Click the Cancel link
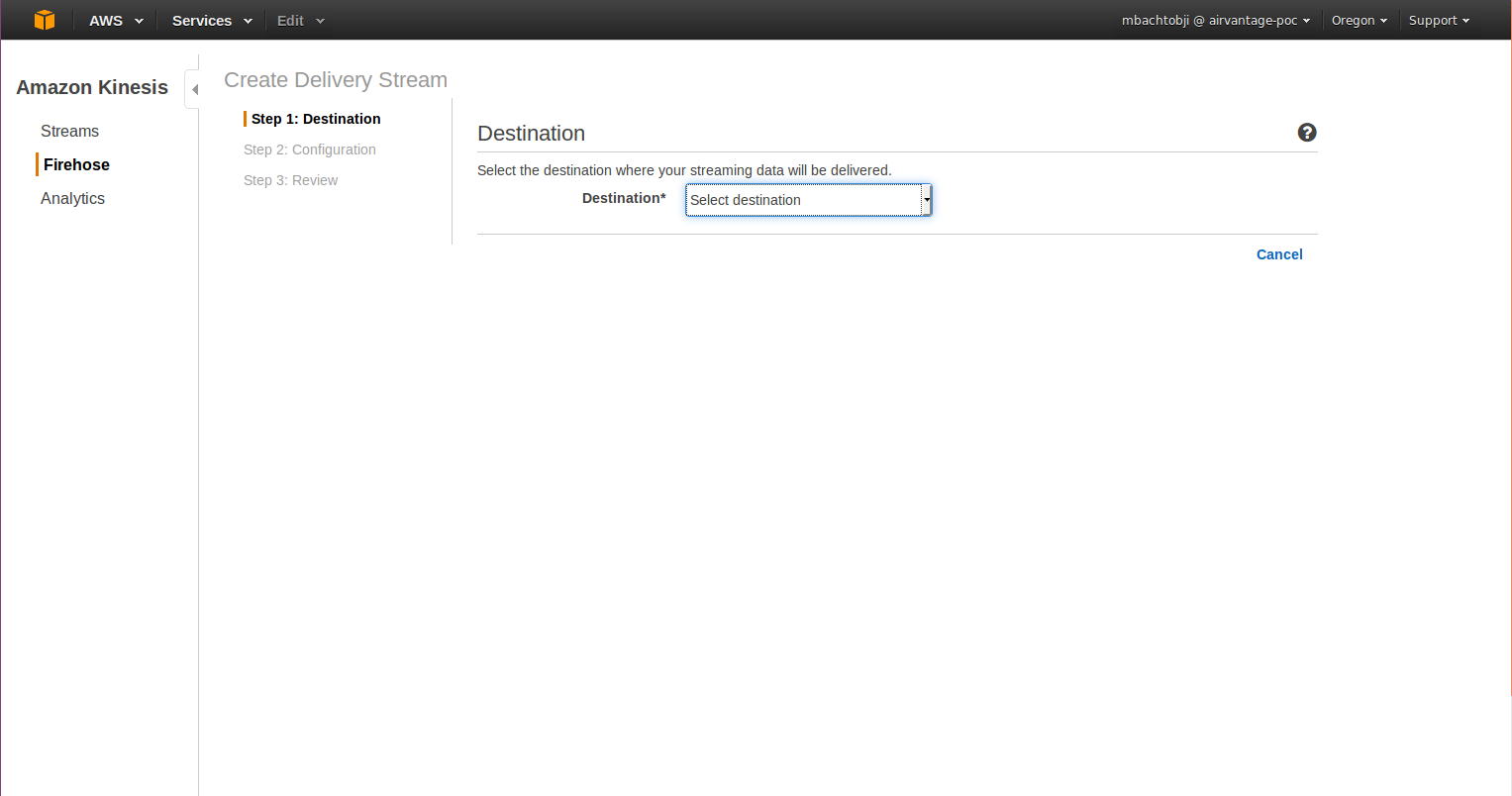Screen dimensions: 1512x796 pyautogui.click(x=1279, y=254)
